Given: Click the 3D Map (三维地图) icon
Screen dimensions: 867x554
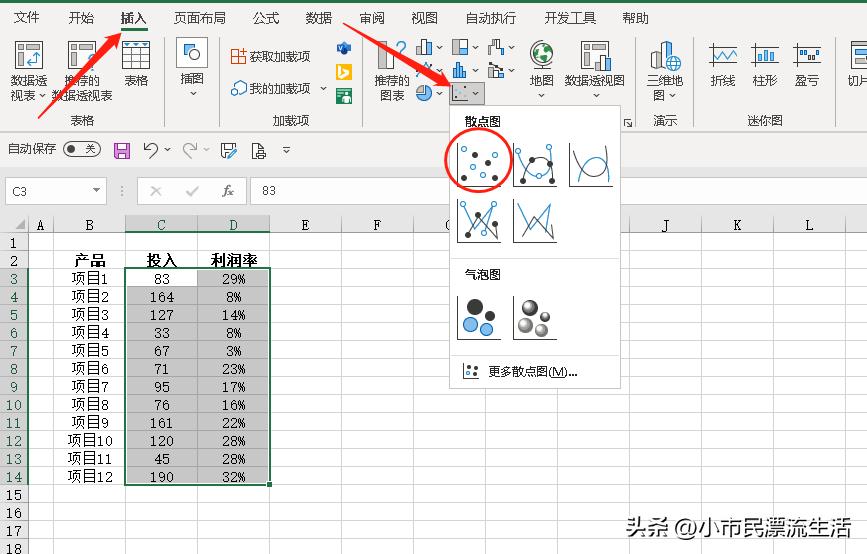Looking at the screenshot, I should (665, 71).
